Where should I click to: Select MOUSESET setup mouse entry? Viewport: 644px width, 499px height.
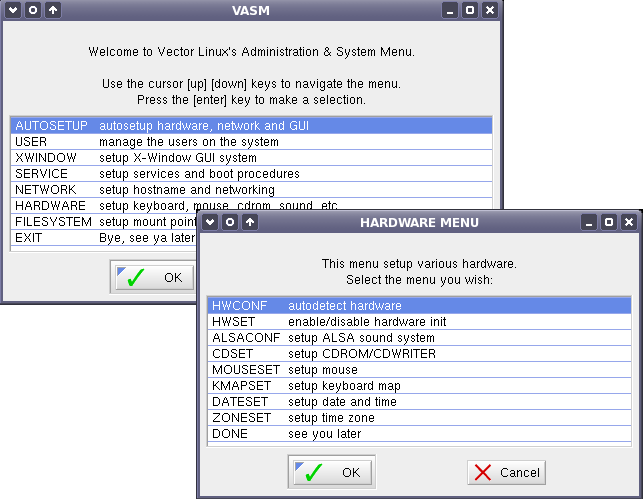pos(419,370)
